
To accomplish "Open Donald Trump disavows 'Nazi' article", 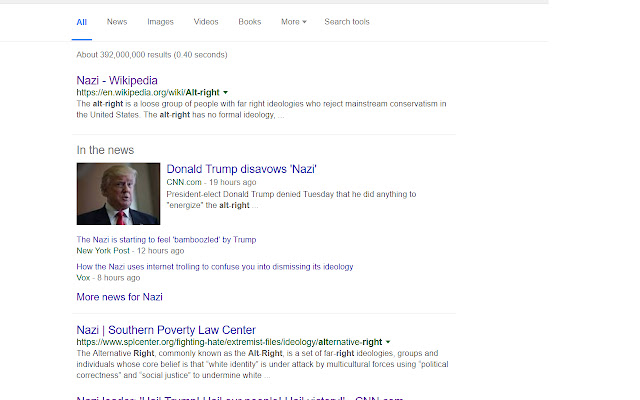I will pos(242,169).
